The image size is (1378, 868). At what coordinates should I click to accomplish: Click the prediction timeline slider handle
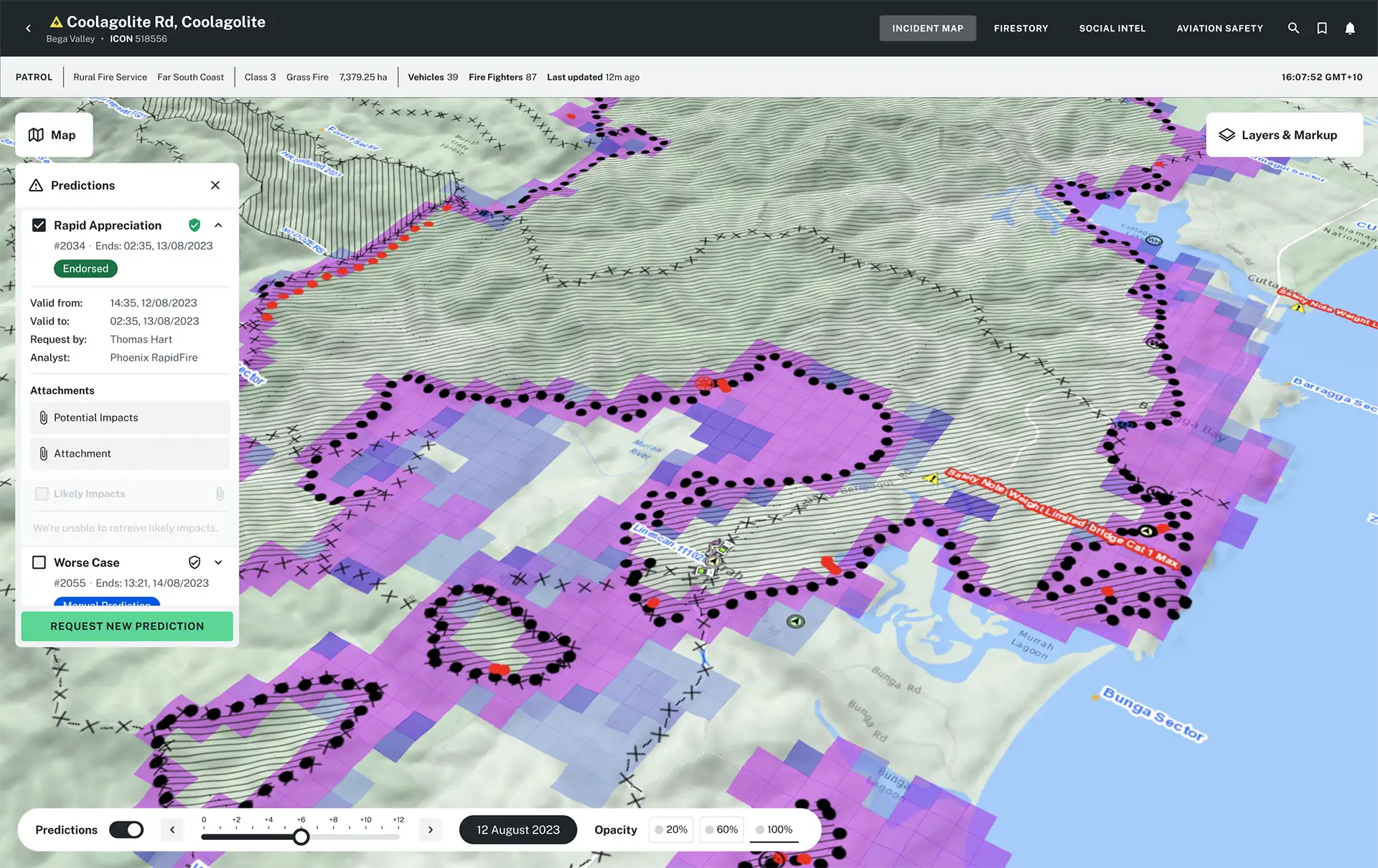click(x=301, y=836)
